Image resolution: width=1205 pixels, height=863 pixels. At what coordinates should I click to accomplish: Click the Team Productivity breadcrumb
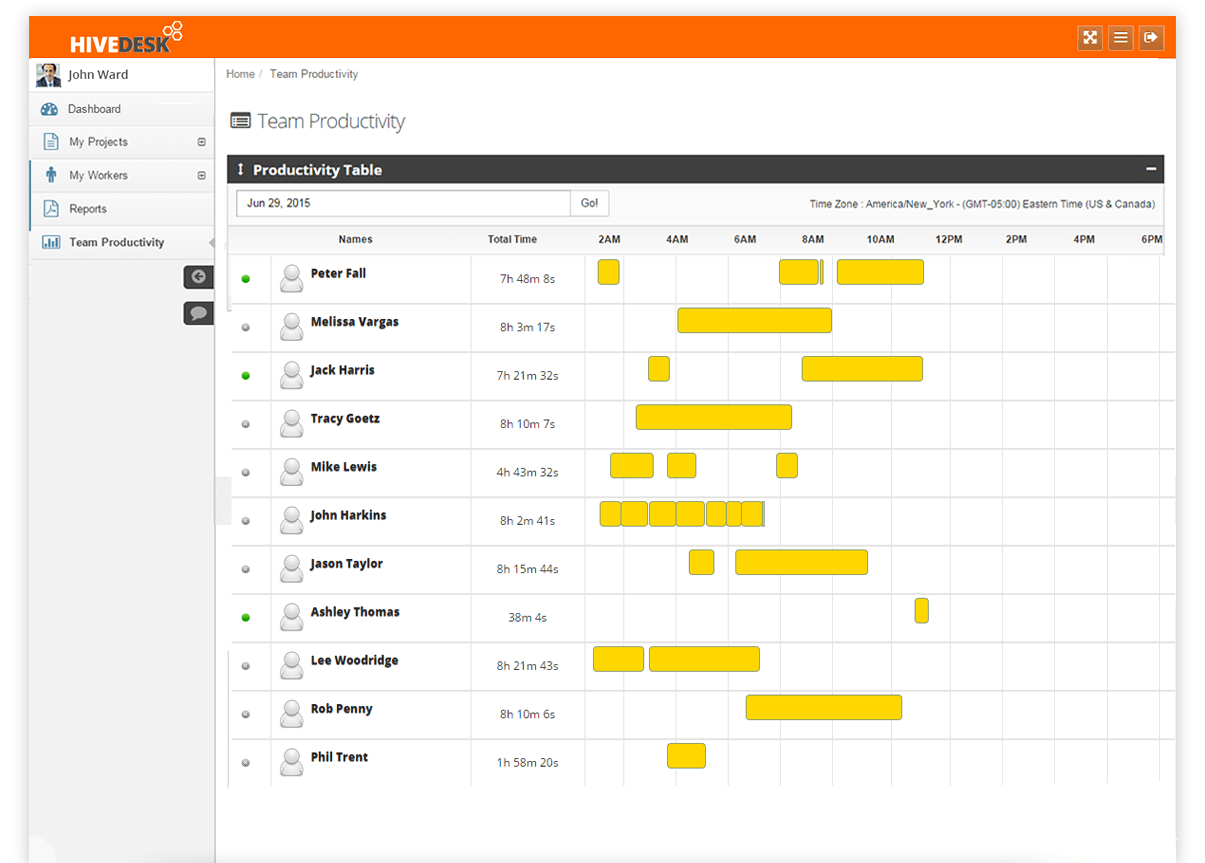[x=313, y=74]
